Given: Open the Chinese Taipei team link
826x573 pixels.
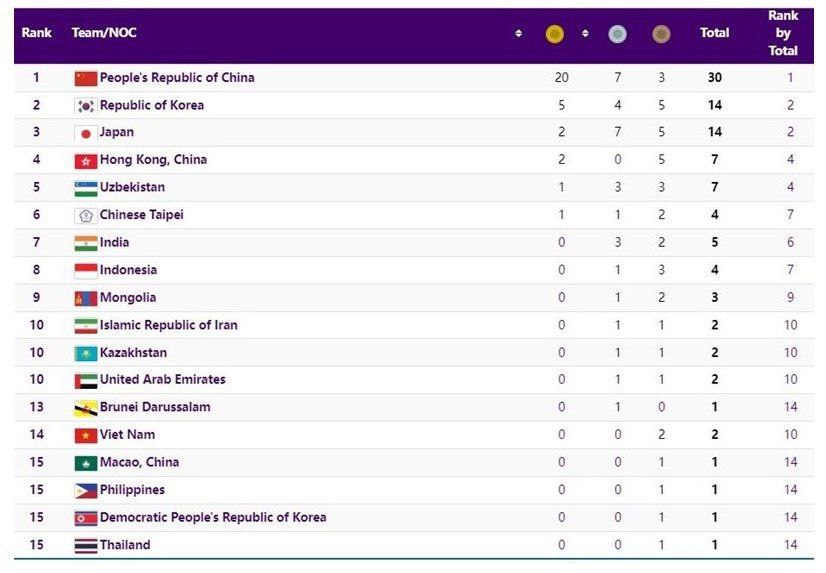Looking at the screenshot, I should tap(141, 215).
